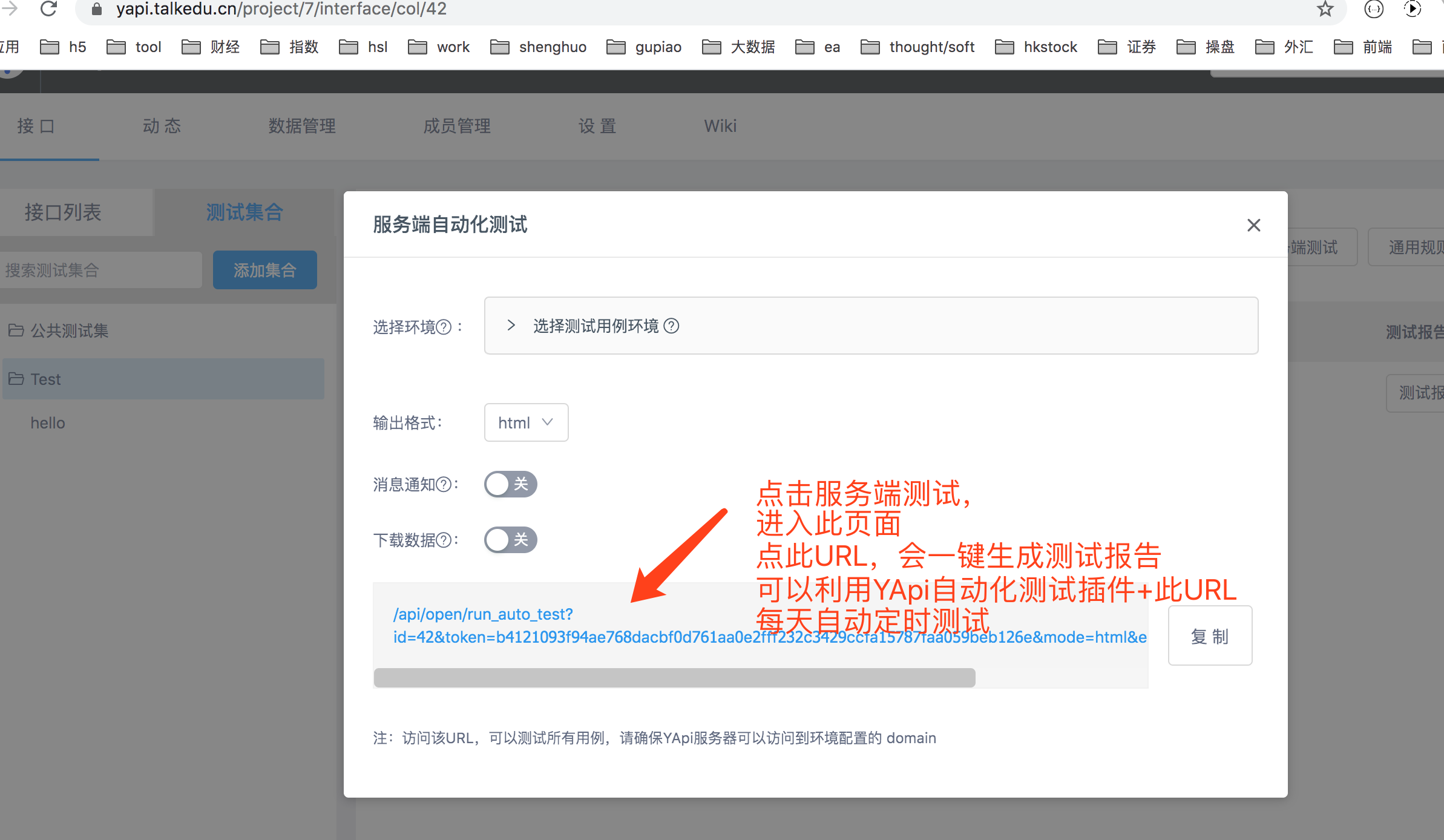Screen dimensions: 1444x840
Task: Click the help icon next to 下载数据
Action: coord(444,540)
